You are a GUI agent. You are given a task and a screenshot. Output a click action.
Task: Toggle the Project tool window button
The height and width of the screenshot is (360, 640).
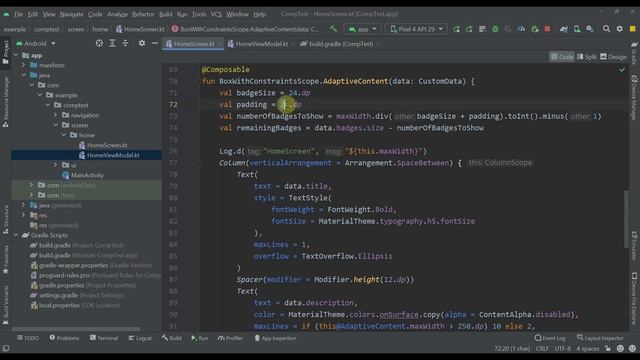[x=5, y=52]
